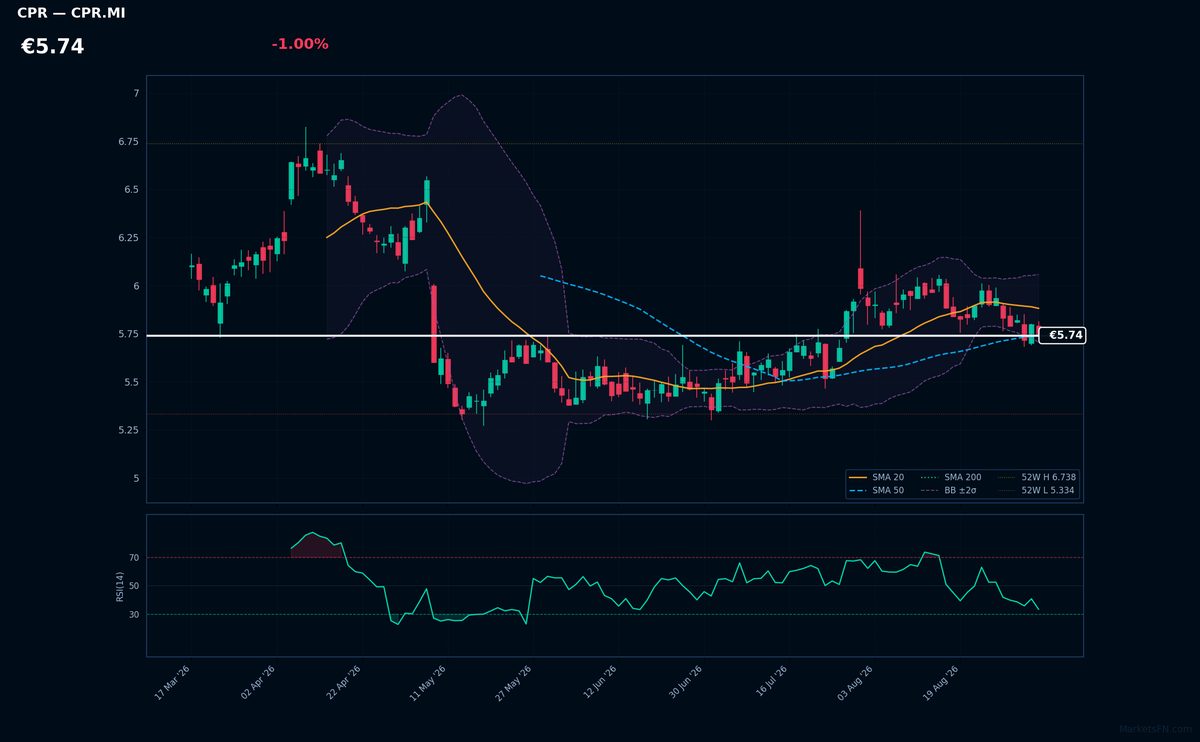Screen dimensions: 1200x742
Task: Click the 17 Mar '26 date label
Action: [172, 683]
